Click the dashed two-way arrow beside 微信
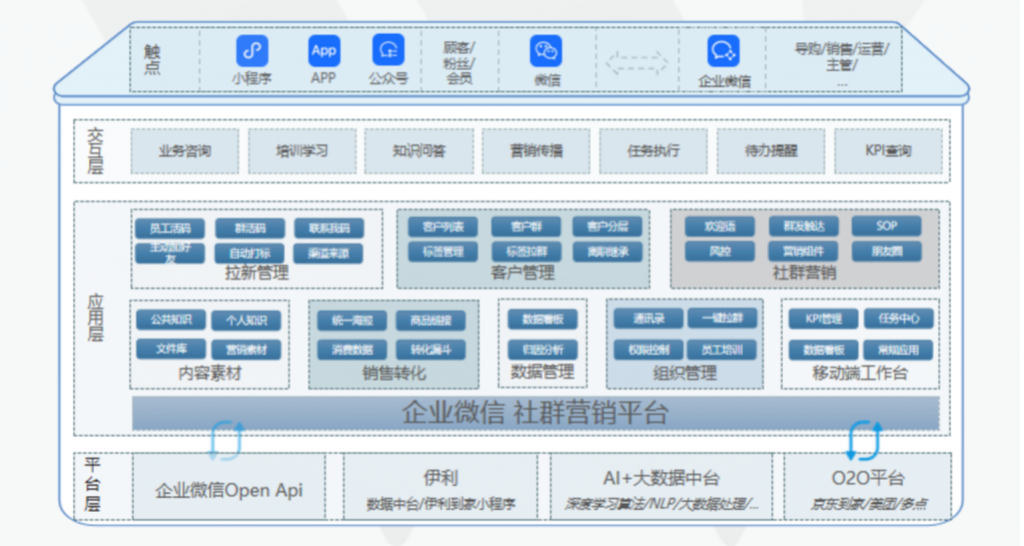The height and width of the screenshot is (546, 1024). tap(637, 63)
